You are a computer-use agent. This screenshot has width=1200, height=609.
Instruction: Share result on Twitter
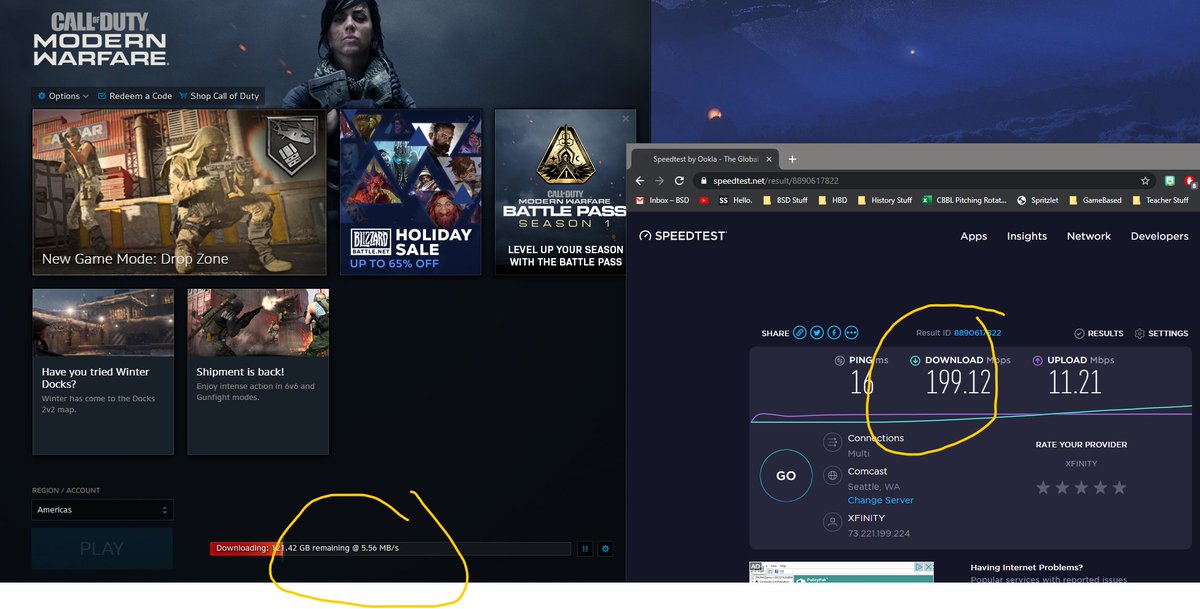817,333
